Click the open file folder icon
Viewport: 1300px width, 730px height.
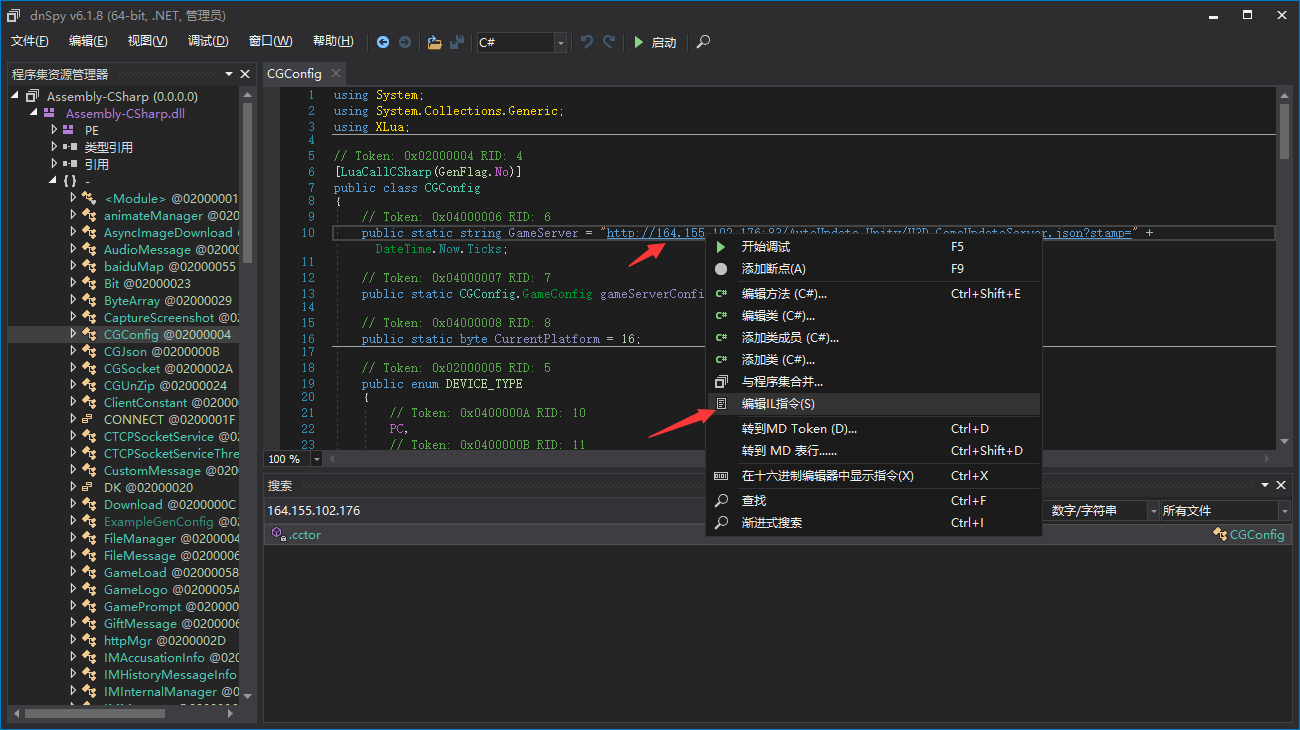tap(434, 42)
